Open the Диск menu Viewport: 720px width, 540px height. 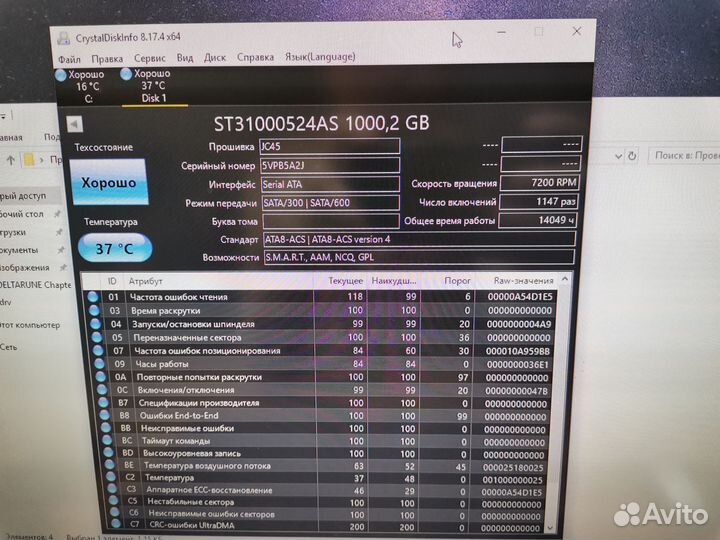[x=215, y=57]
